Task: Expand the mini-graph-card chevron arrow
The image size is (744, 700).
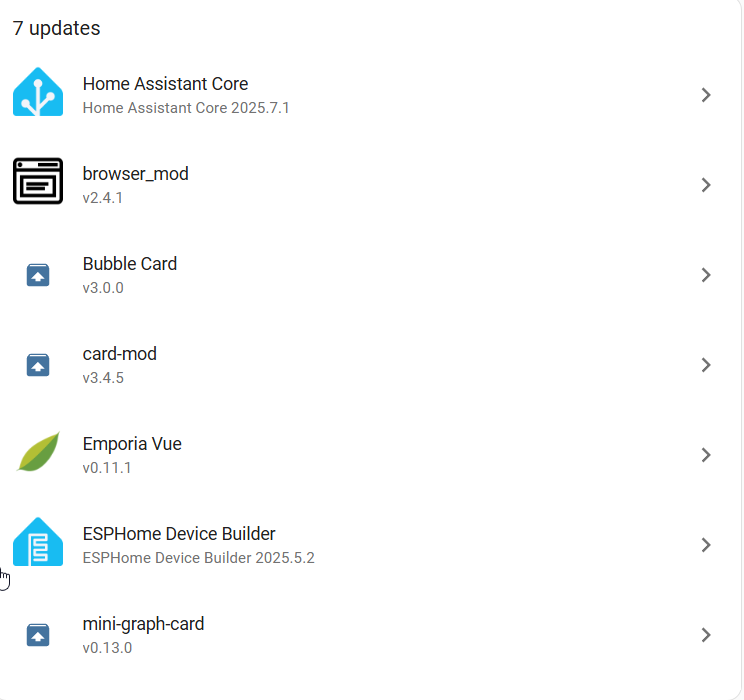Action: 706,635
